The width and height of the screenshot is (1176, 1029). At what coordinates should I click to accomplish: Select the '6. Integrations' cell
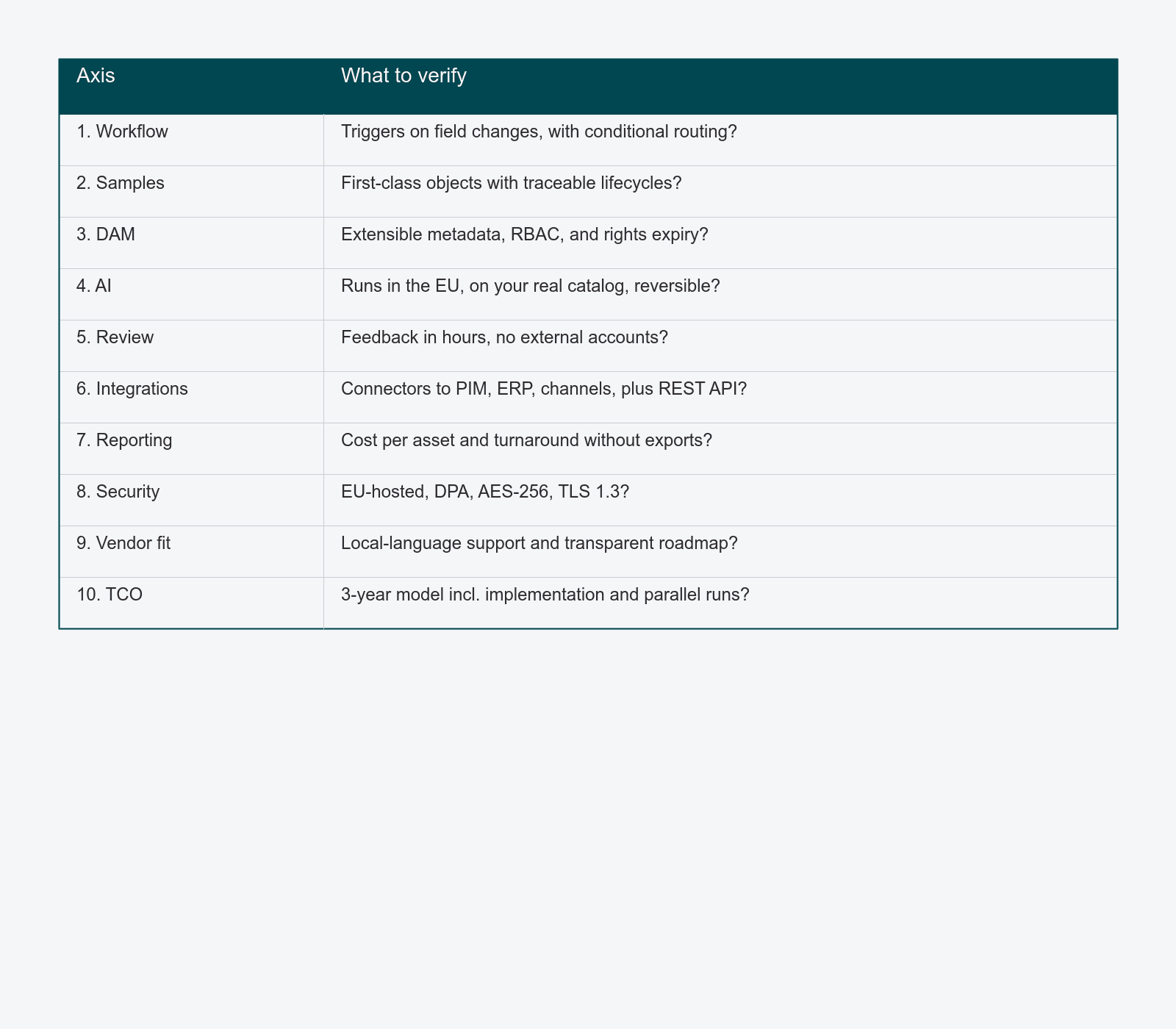pos(191,397)
